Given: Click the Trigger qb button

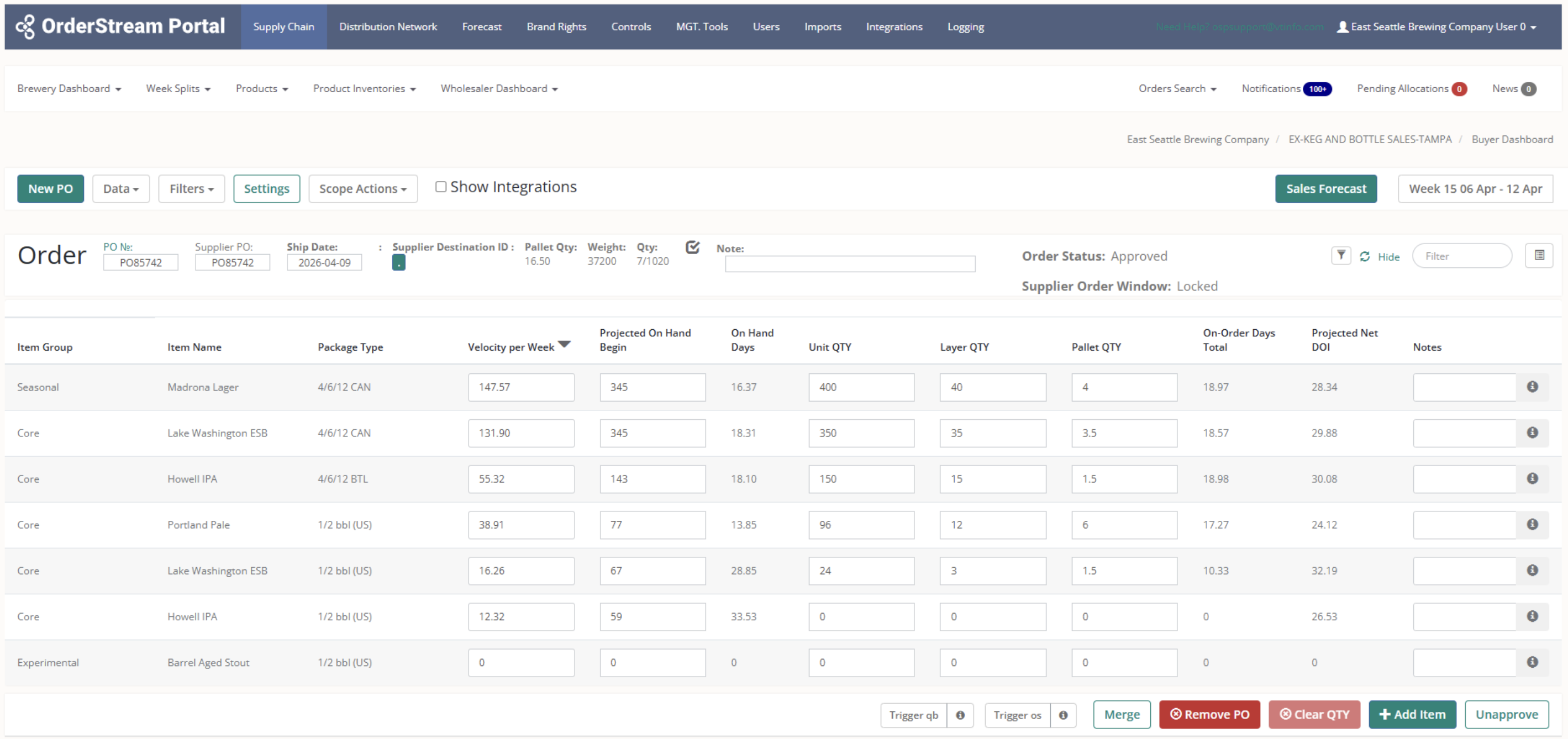Looking at the screenshot, I should pyautogui.click(x=913, y=715).
